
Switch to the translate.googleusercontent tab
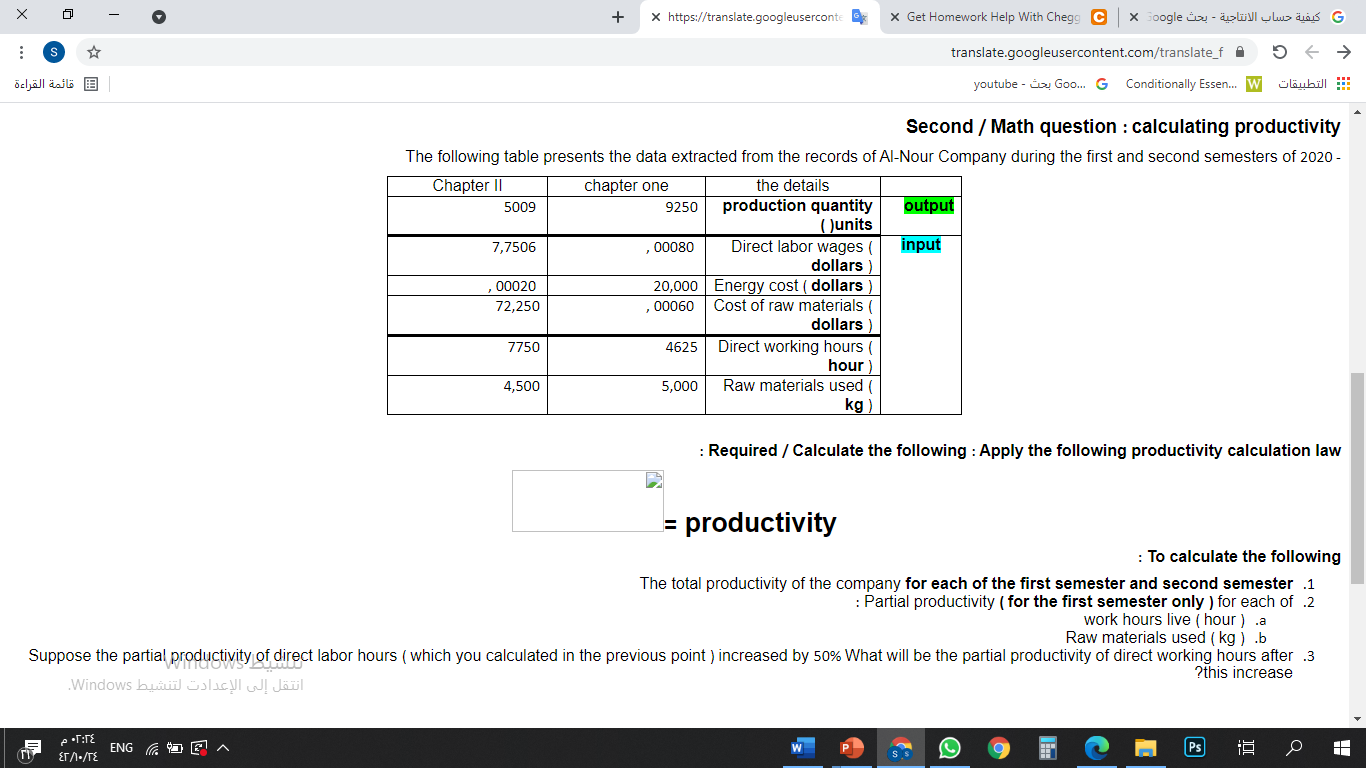760,17
